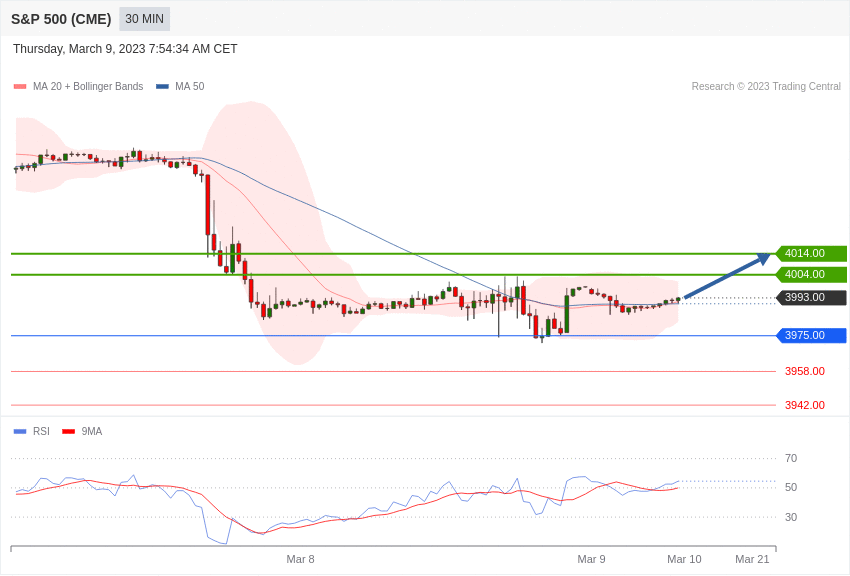This screenshot has height=576, width=850.
Task: Click the Mar 10 date axis label
Action: tap(684, 559)
